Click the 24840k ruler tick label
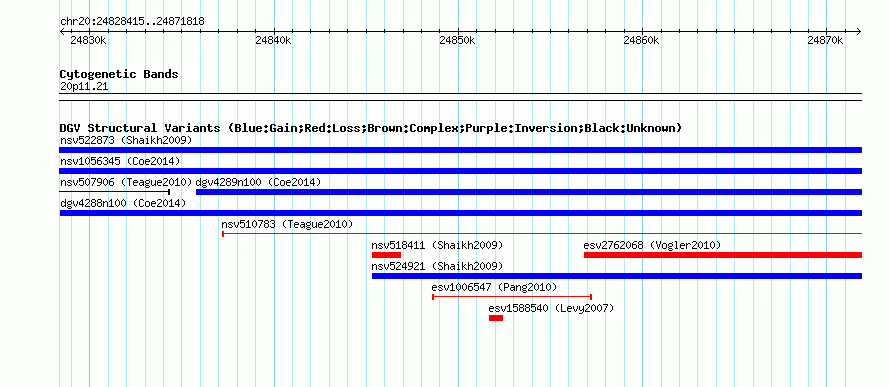The image size is (890, 387). click(273, 40)
